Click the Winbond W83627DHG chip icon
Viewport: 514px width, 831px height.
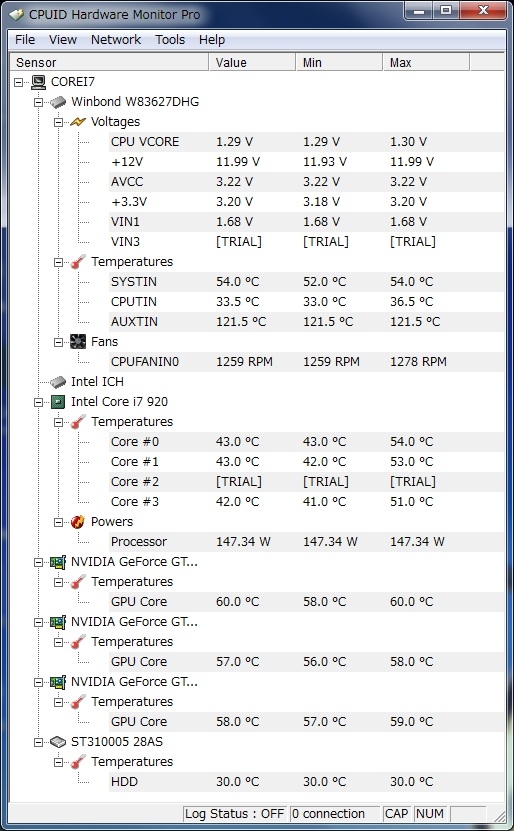click(x=58, y=102)
